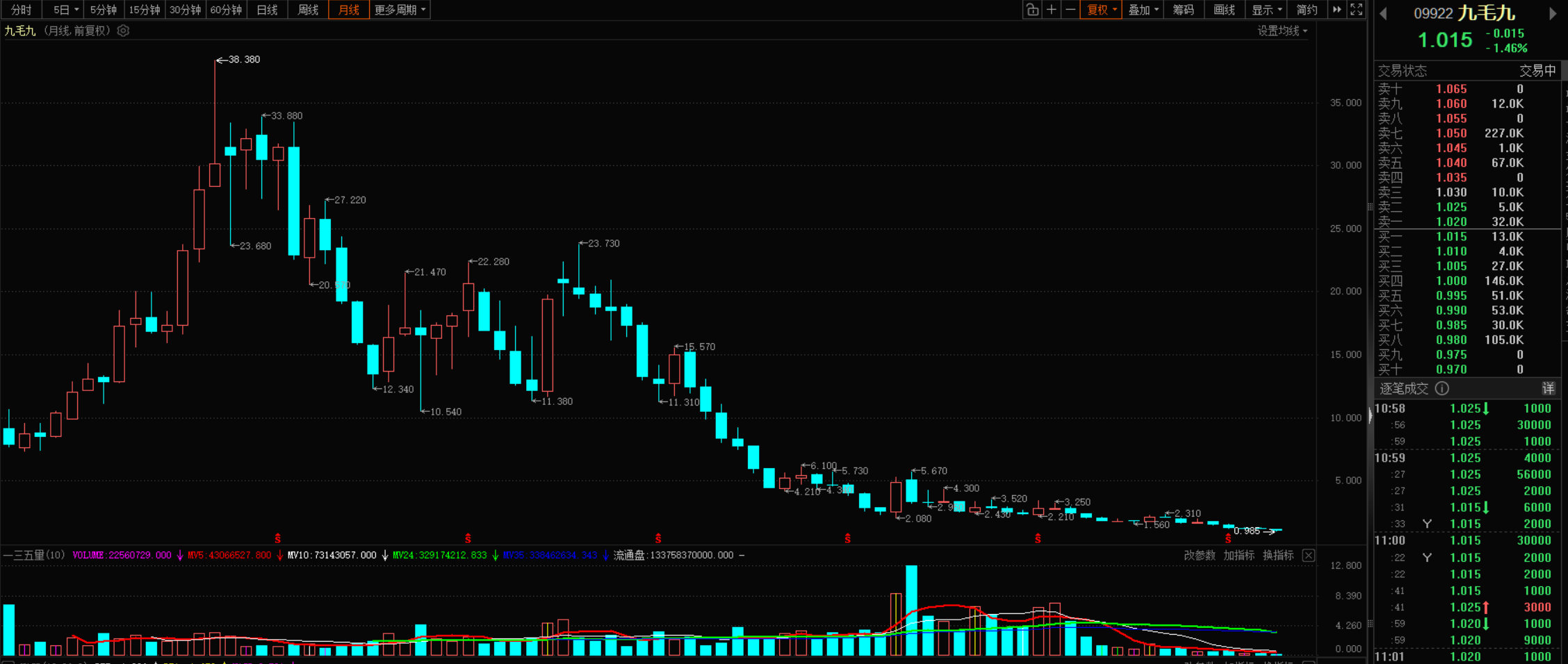Click info icon beside 逐笔成交

pos(1442,388)
